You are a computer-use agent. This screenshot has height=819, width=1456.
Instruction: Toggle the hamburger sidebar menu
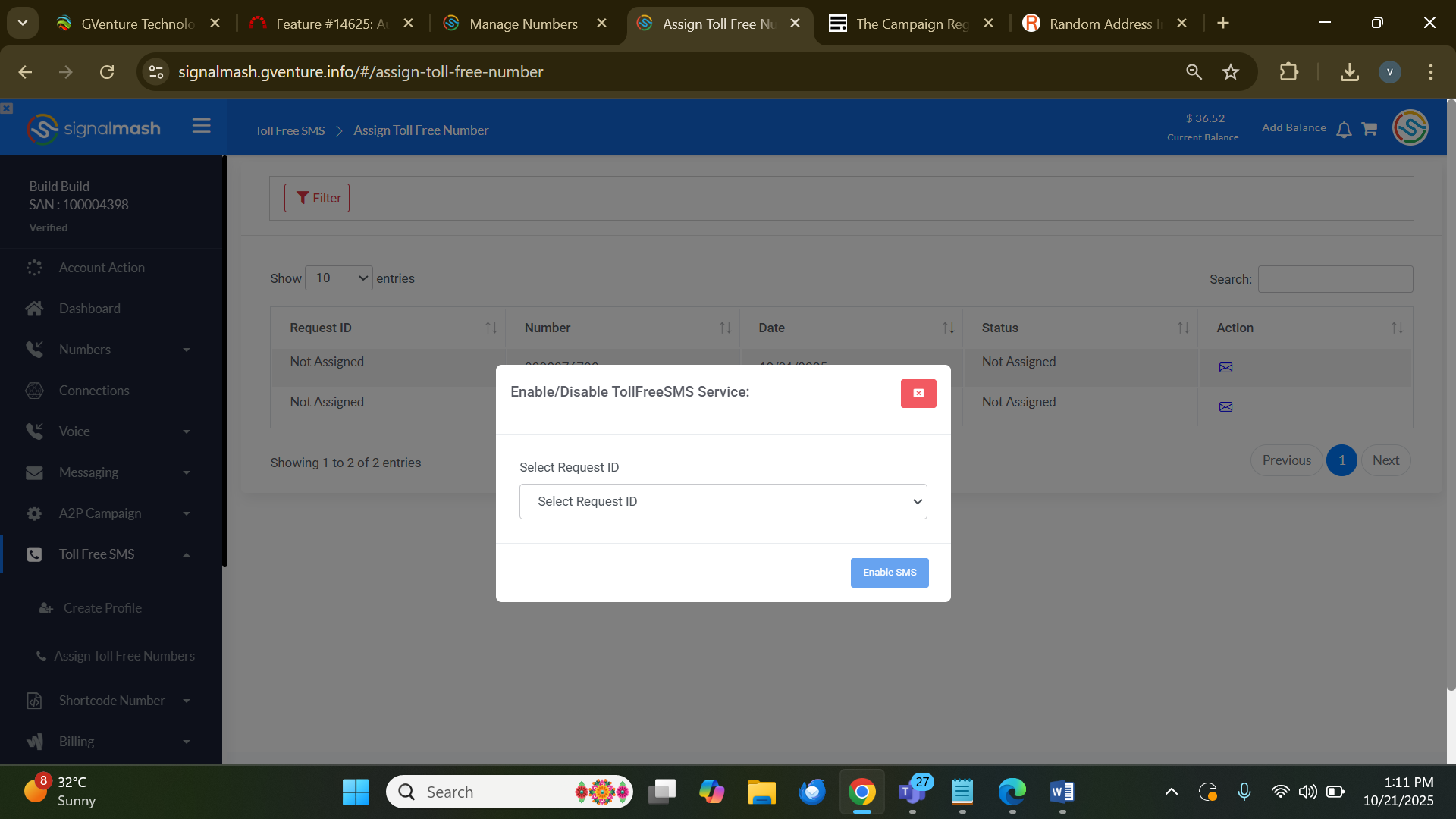(201, 126)
